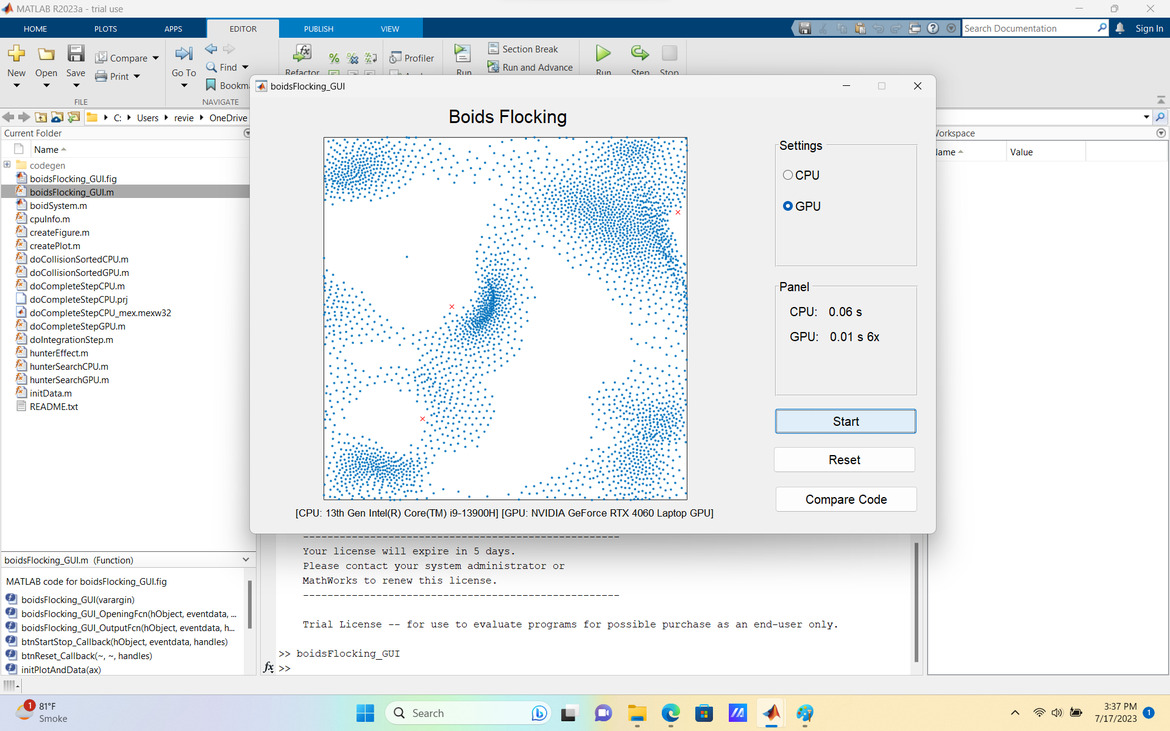The height and width of the screenshot is (731, 1170).
Task: Click the Start button in Boids Flocking
Action: [x=845, y=421]
